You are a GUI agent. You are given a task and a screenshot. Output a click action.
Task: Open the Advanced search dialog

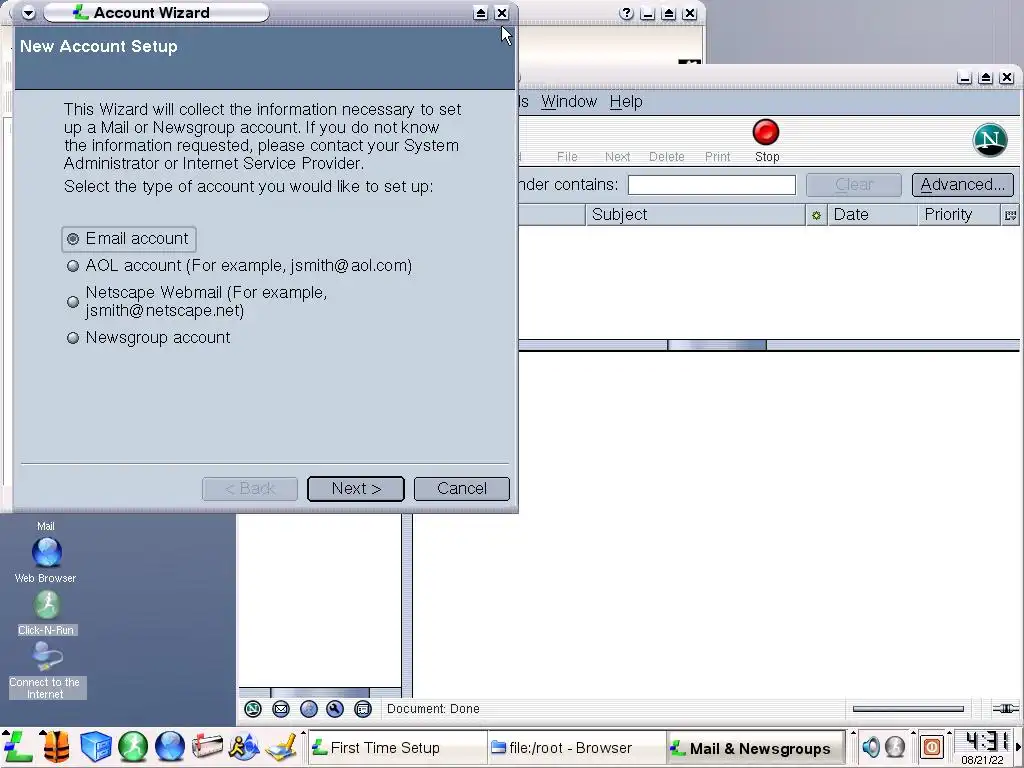point(963,185)
